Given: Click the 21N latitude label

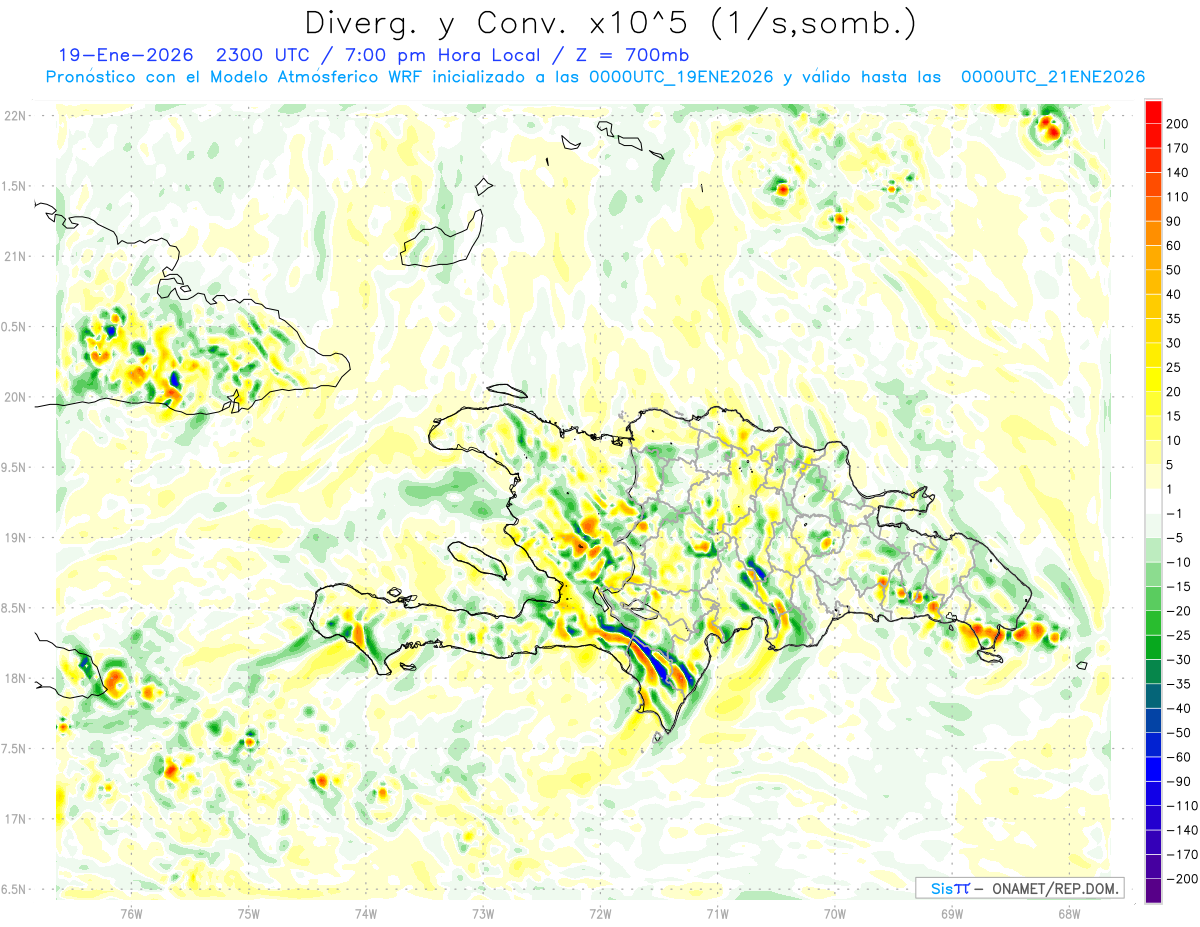Looking at the screenshot, I should pos(14,257).
